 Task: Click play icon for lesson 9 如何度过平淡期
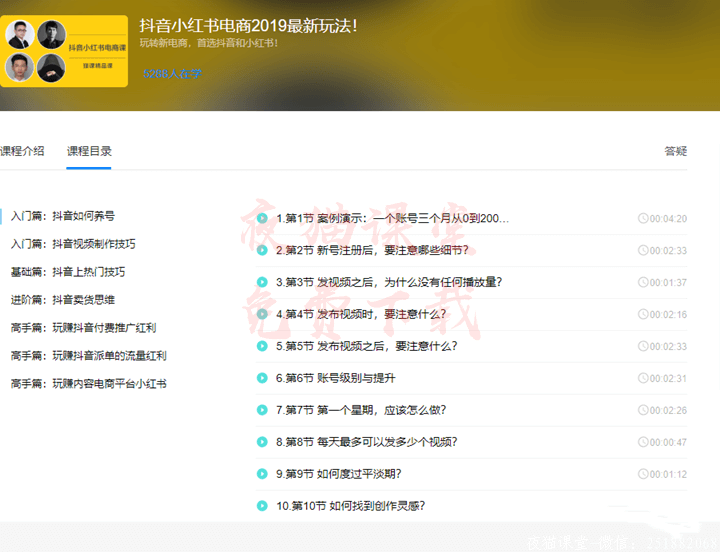[x=262, y=473]
